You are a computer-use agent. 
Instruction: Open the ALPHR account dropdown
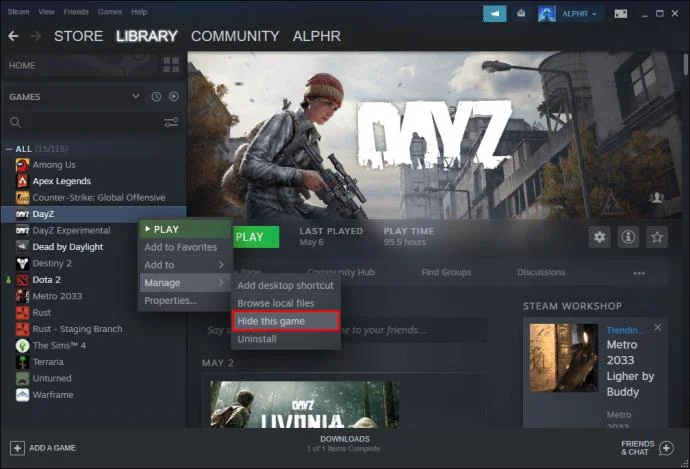(579, 14)
